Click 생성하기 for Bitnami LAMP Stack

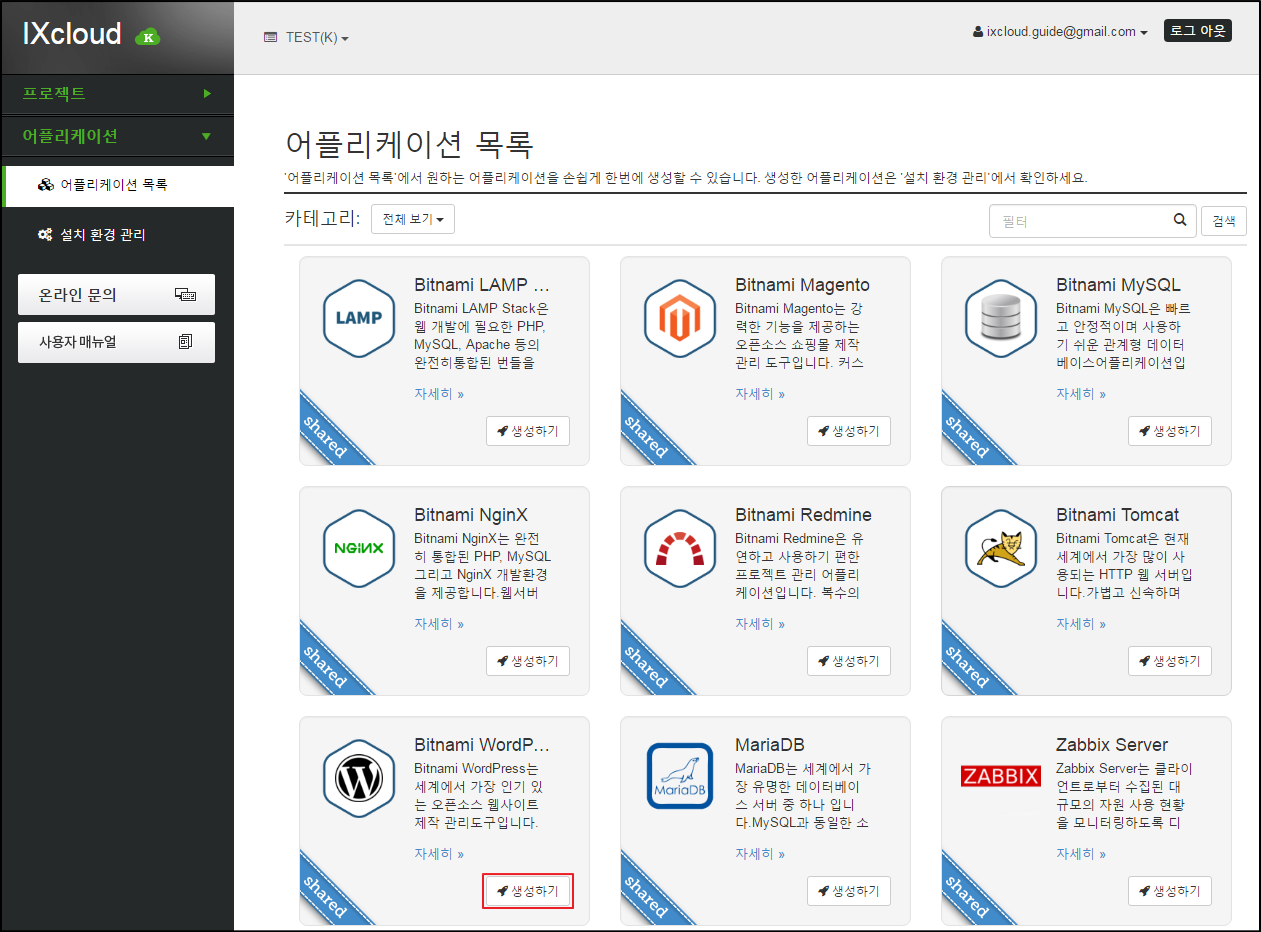[528, 431]
